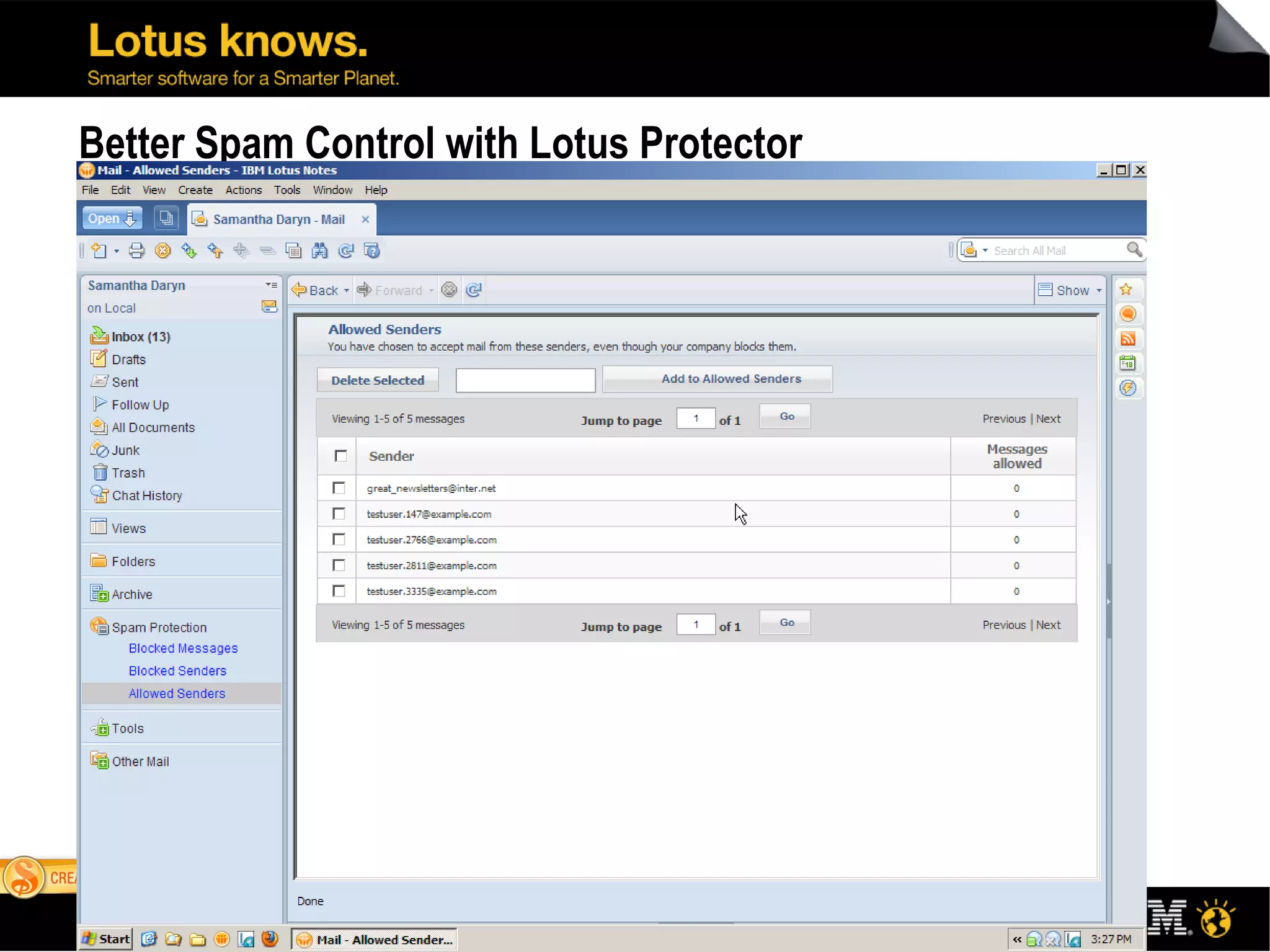Screen dimensions: 1270x952
Task: Click Mail - Allowed Senders taskbar button
Action: [x=375, y=939]
